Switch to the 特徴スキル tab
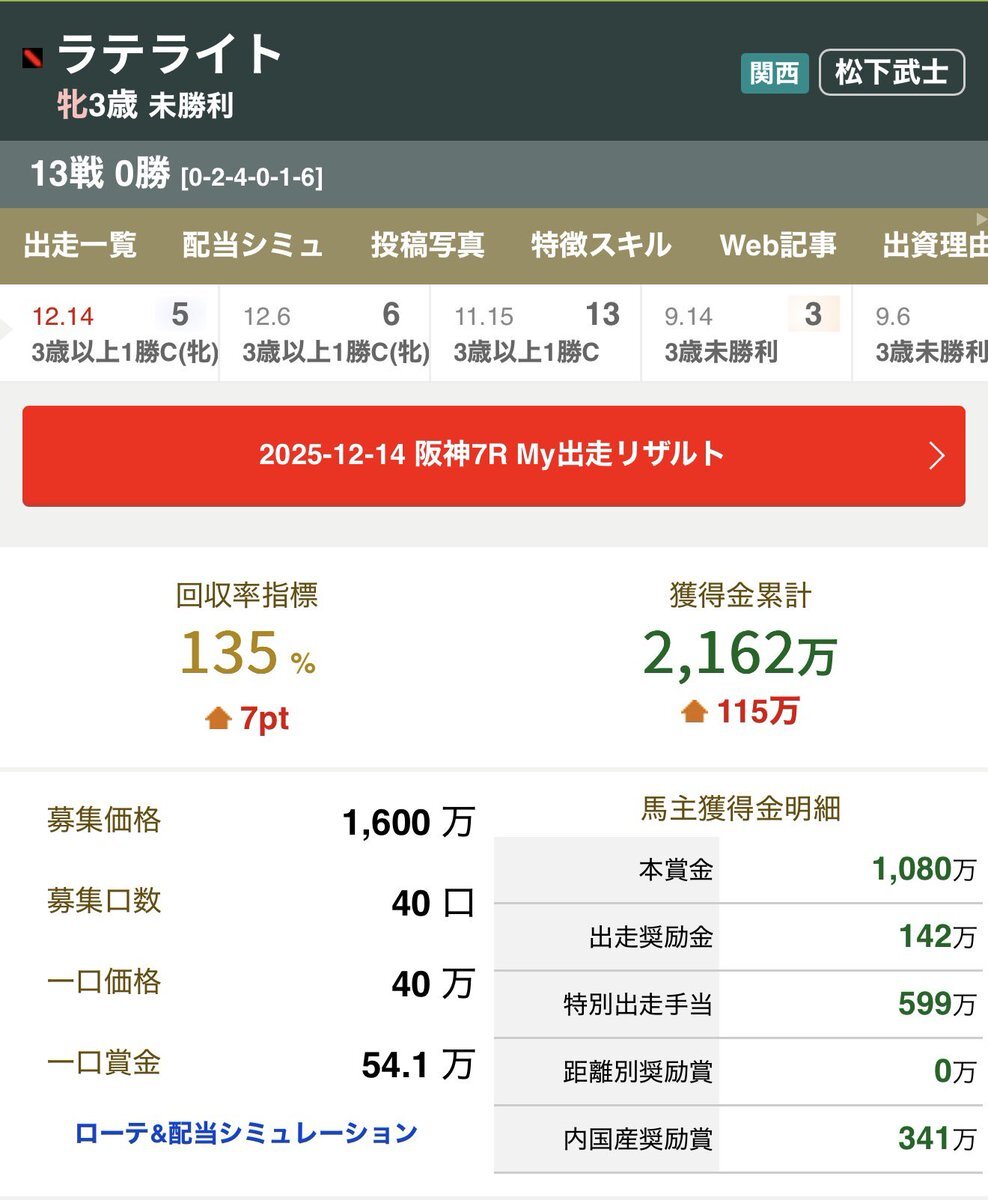 click(602, 245)
